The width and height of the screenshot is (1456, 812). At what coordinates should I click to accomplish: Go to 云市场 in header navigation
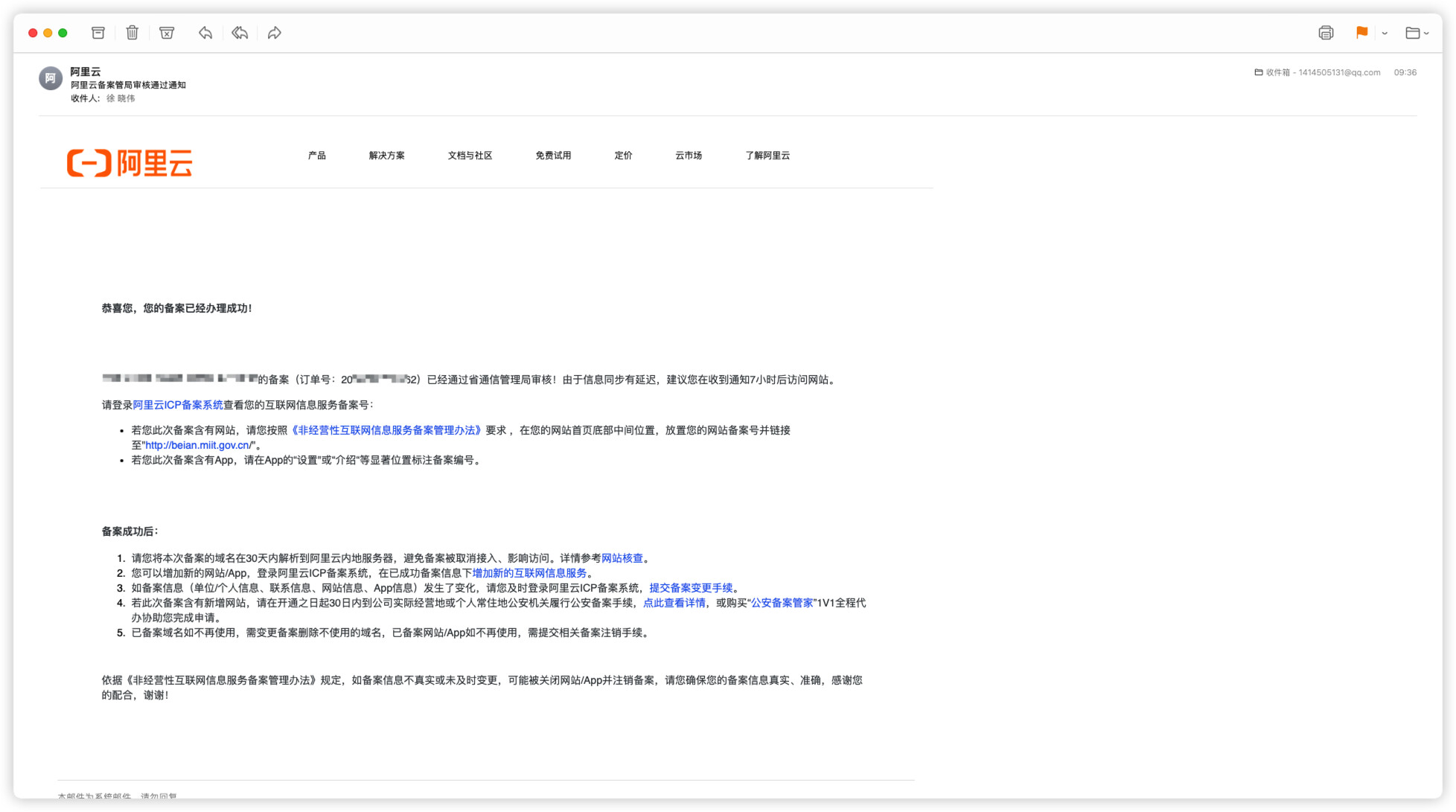pyautogui.click(x=689, y=156)
